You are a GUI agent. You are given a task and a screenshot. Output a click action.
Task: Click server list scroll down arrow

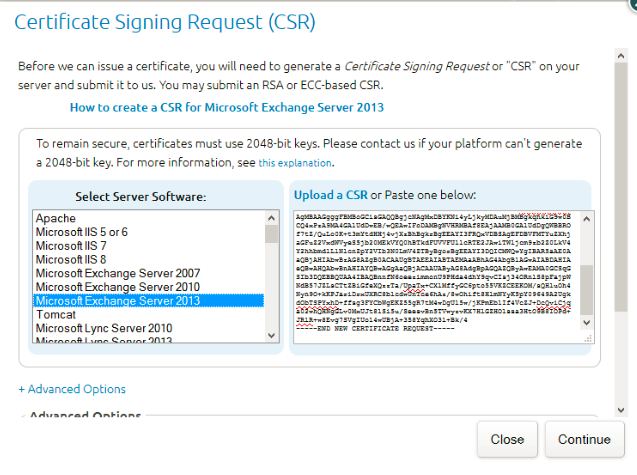pos(272,338)
